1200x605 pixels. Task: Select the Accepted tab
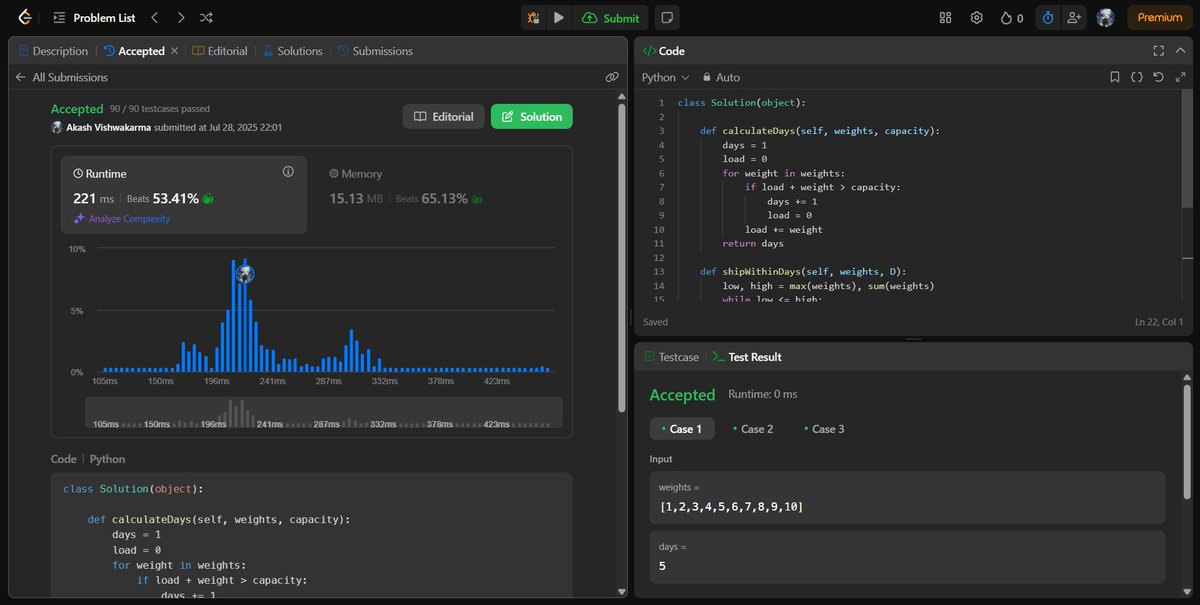pos(135,51)
